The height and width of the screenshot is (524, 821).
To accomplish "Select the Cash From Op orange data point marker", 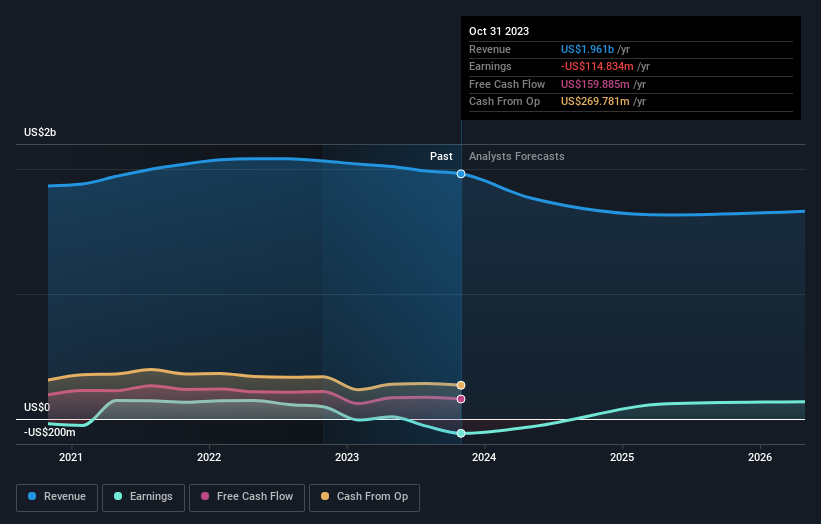I will [x=461, y=385].
